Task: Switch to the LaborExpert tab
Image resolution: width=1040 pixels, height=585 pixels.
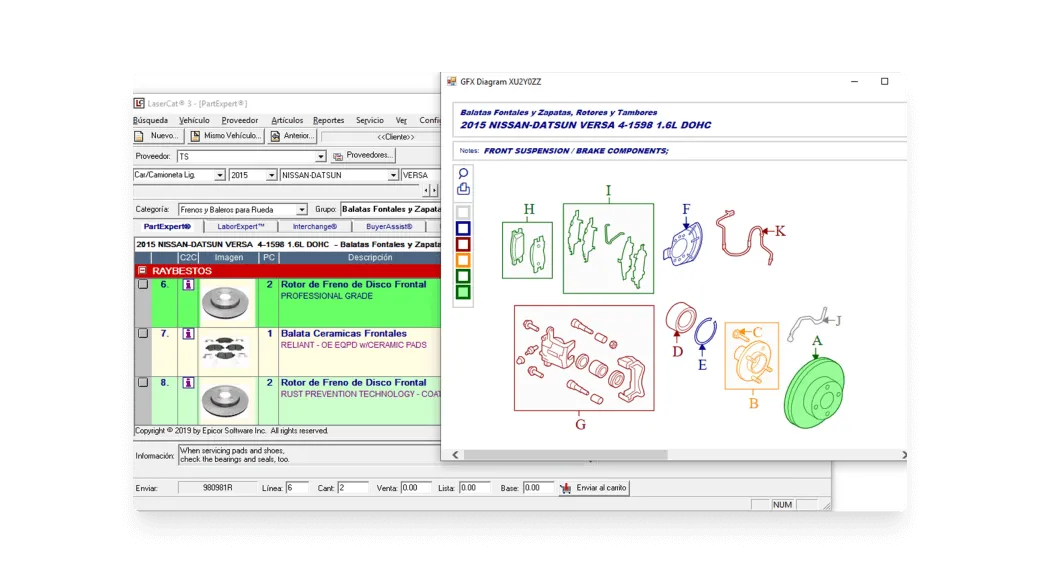Action: coord(240,227)
